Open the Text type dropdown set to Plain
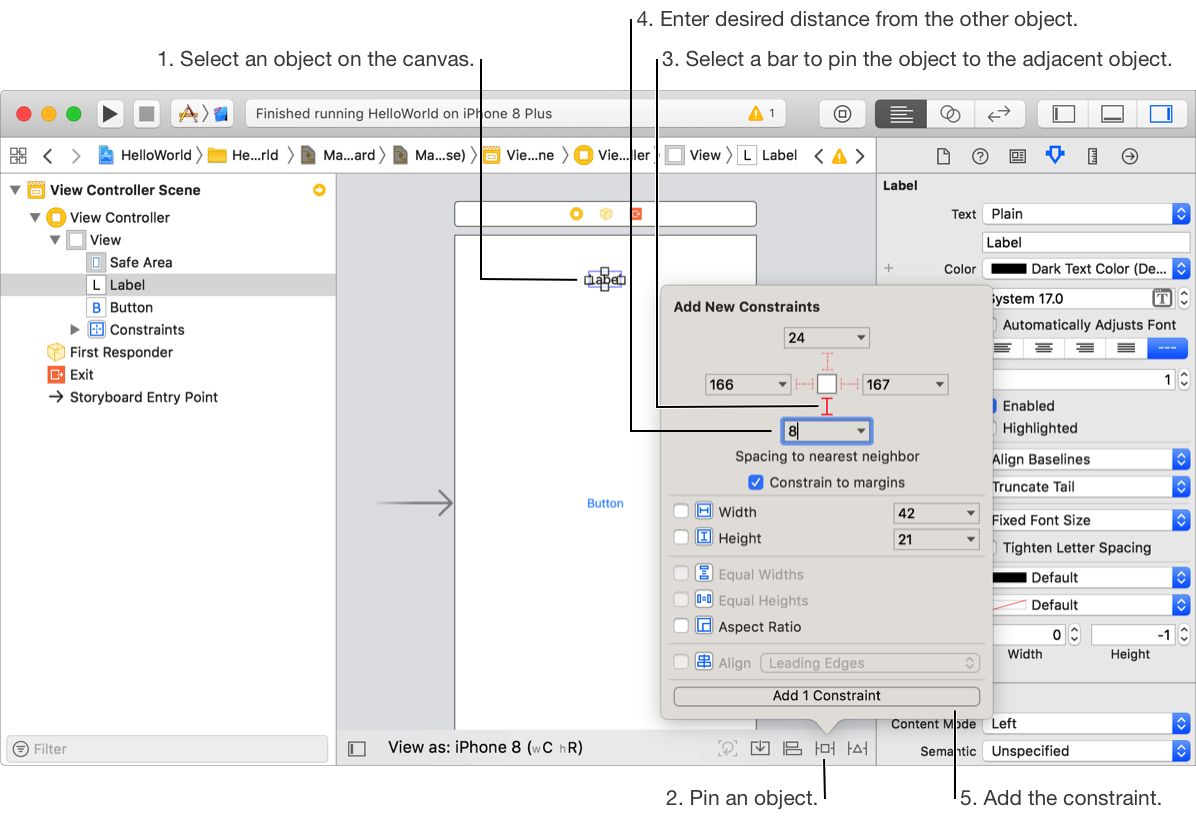 tap(1086, 214)
